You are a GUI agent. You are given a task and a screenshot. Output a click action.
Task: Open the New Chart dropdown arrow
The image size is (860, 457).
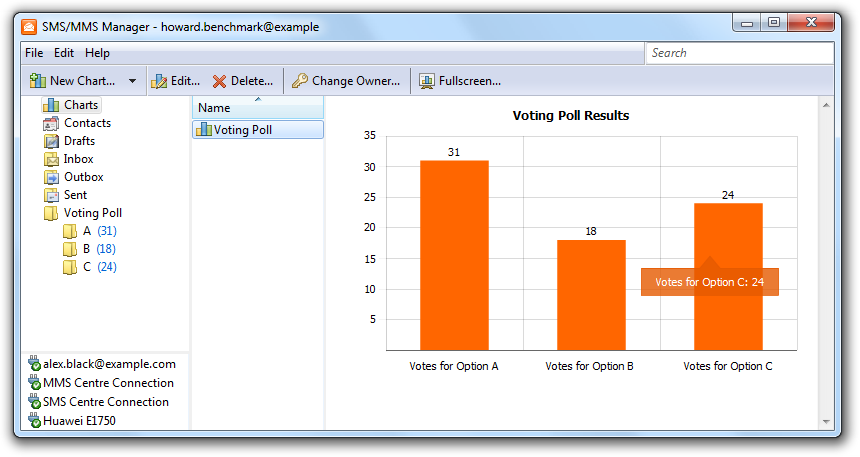133,81
